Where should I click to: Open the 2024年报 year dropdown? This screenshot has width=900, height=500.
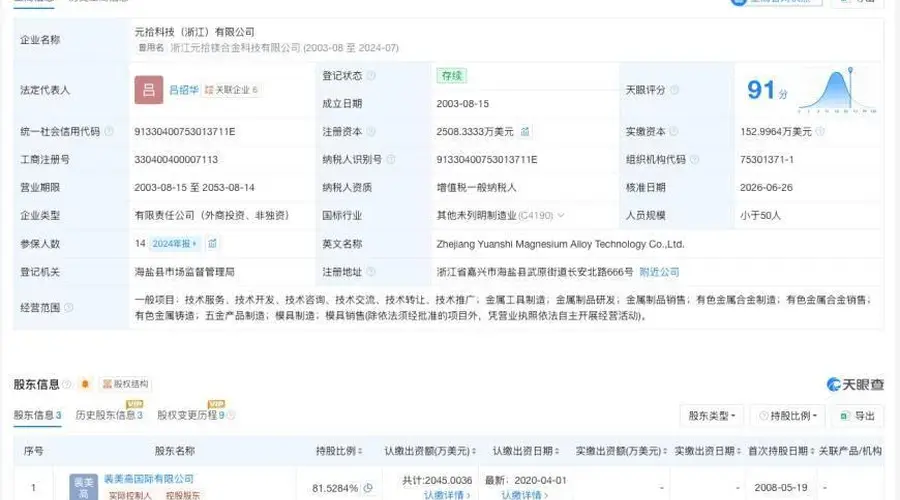174,244
